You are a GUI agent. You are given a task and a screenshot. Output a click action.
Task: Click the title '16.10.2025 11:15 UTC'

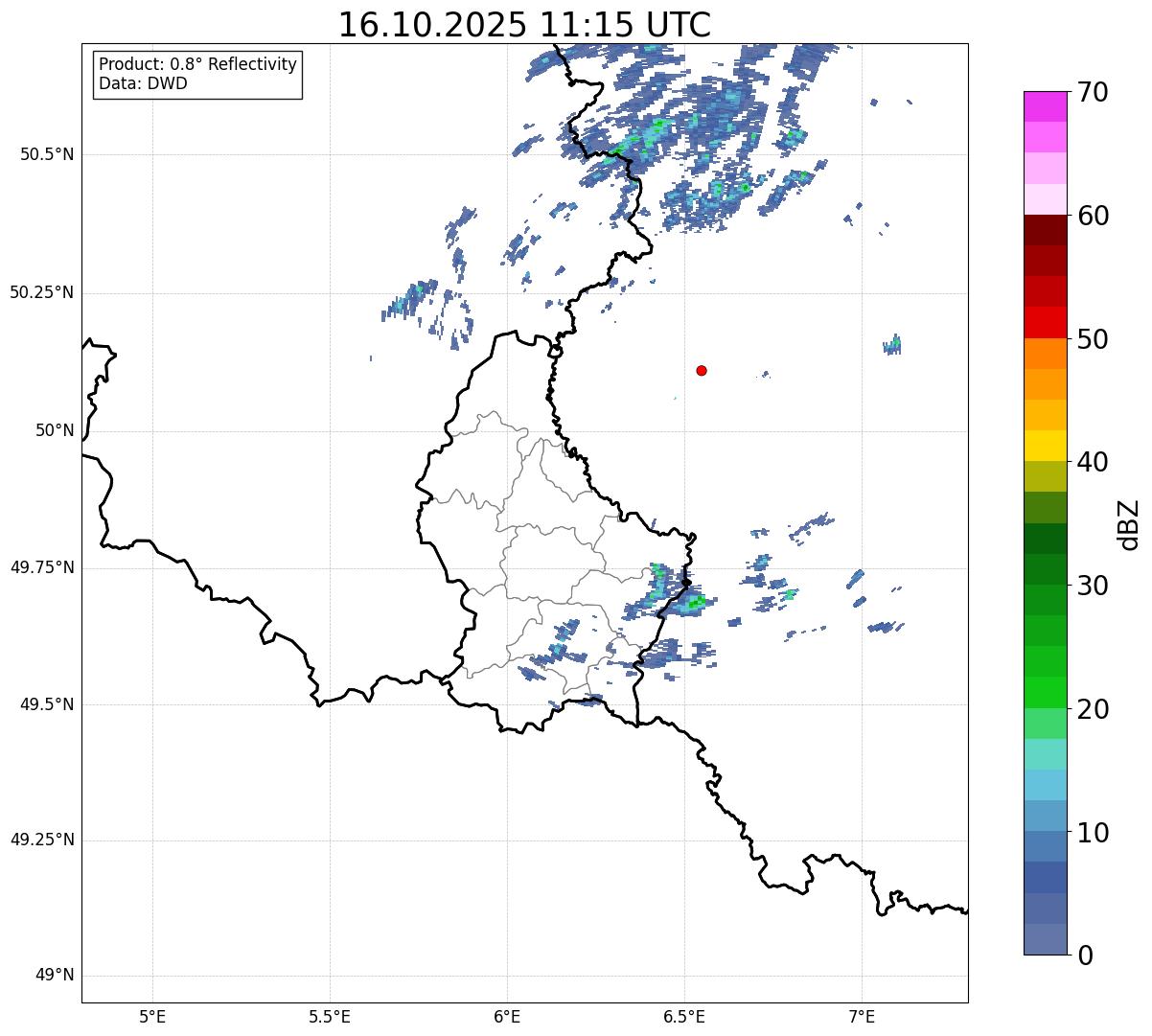524,25
